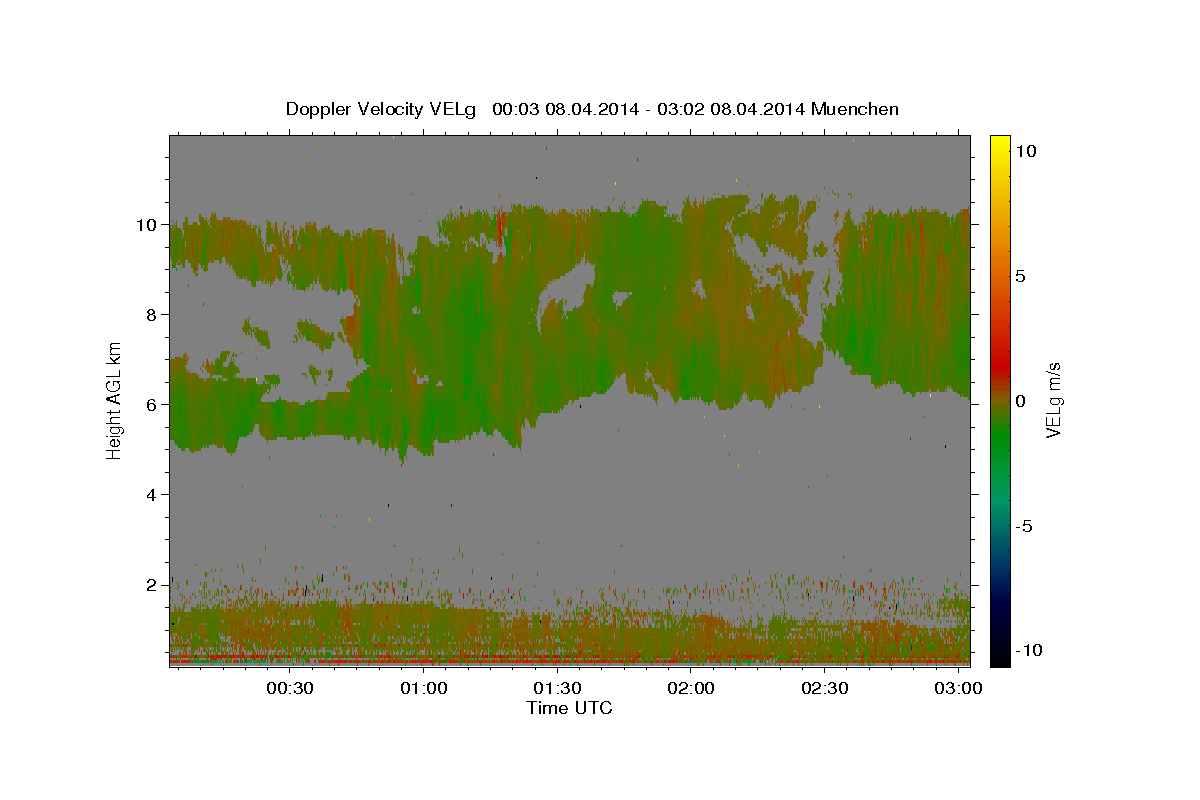Click the yellow top of the colorbar
Viewport: 1200px width, 800px height.
(x=1000, y=145)
